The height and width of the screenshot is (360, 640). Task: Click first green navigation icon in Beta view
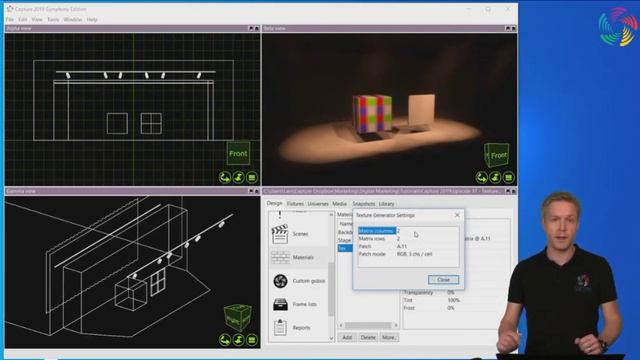[482, 178]
